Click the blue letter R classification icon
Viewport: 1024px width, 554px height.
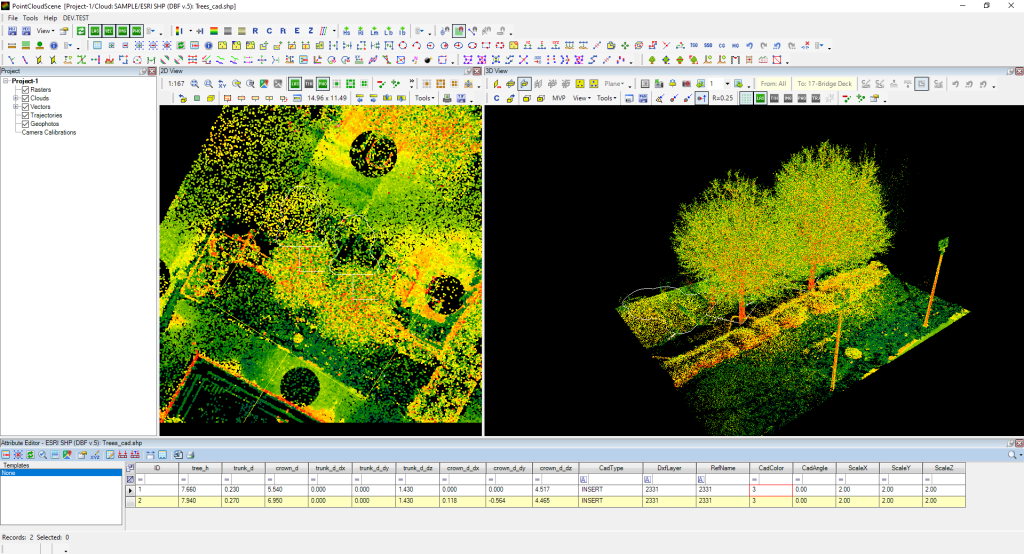(255, 31)
